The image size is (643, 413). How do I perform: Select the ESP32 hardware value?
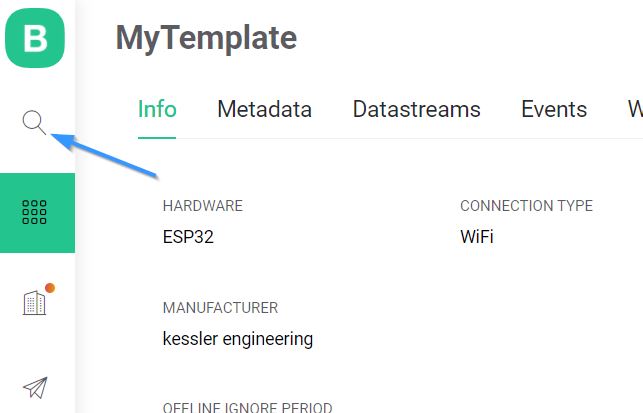[x=188, y=237]
